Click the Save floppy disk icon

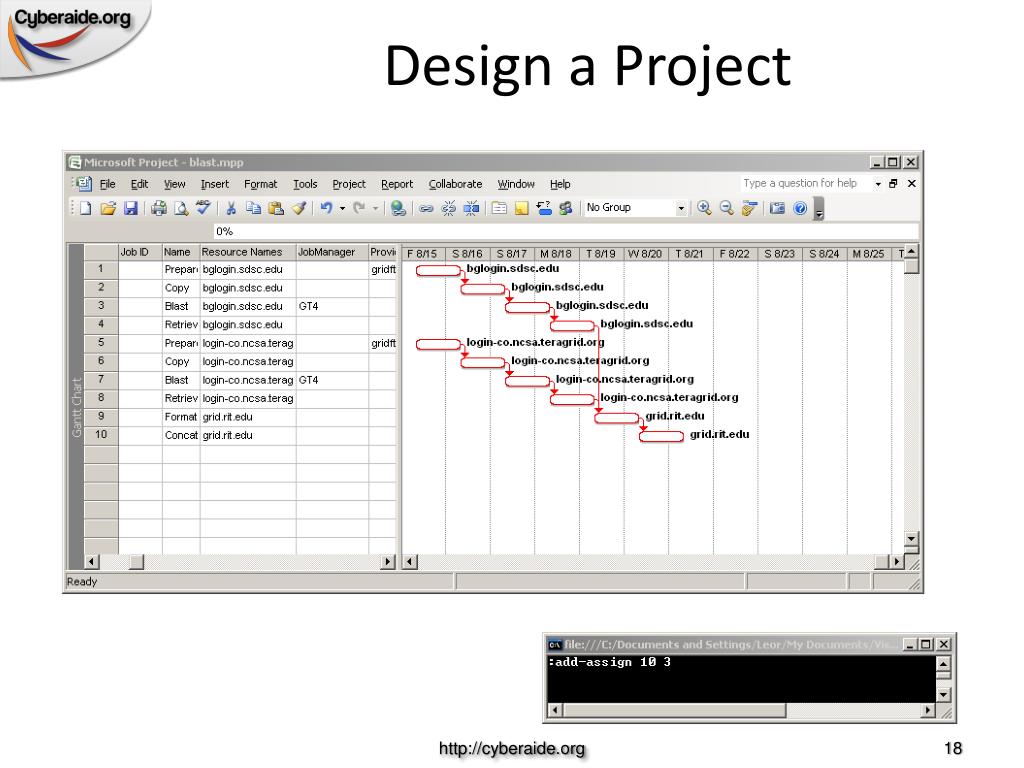point(131,208)
